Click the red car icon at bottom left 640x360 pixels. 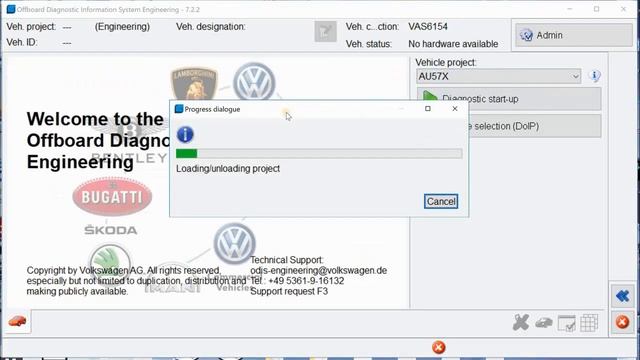[17, 322]
